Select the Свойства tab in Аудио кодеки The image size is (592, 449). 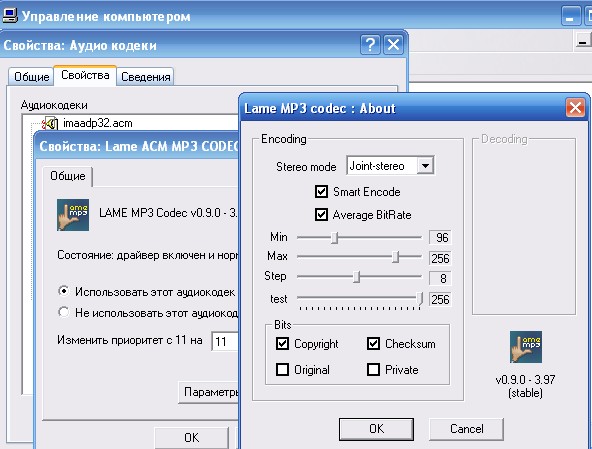[x=85, y=75]
